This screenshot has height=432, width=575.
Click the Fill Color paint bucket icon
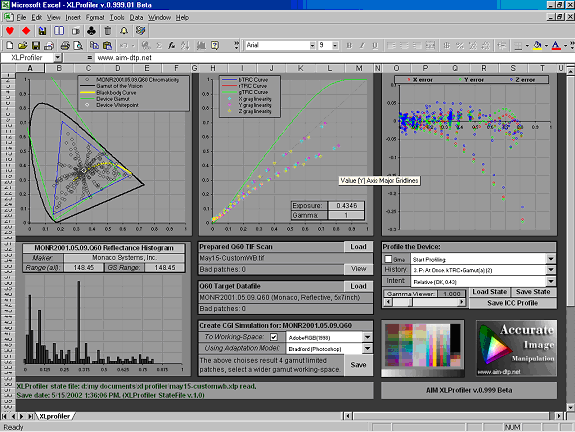[537, 45]
